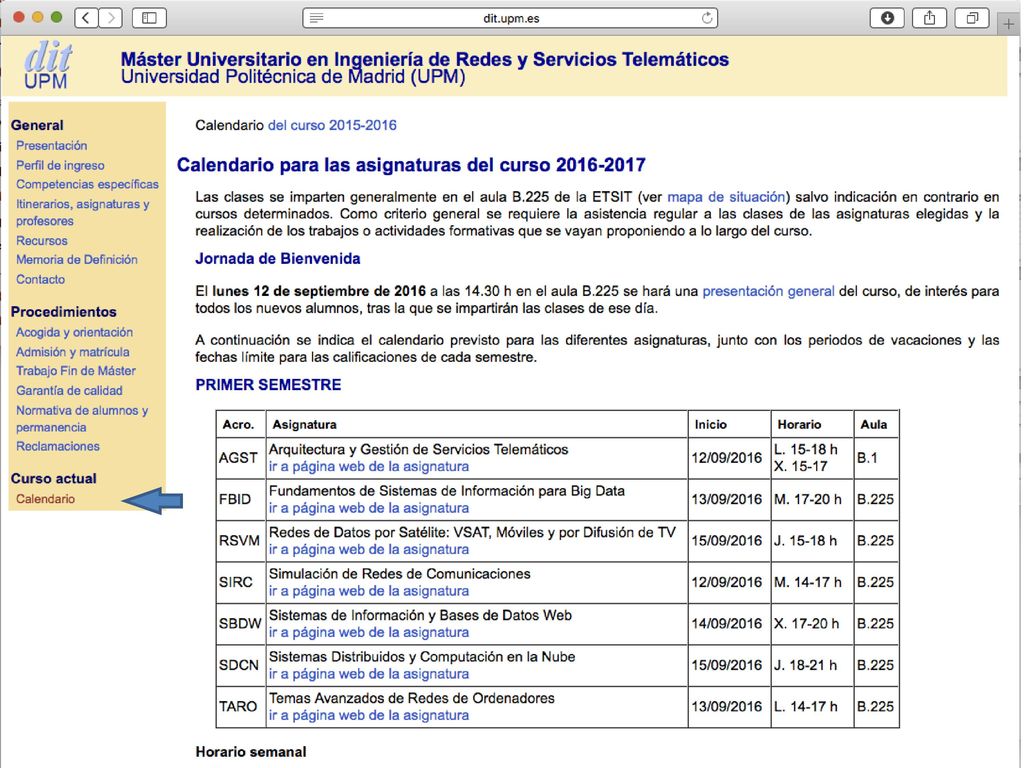Viewport: 1024px width, 768px height.
Task: Click the dit UPM logo
Action: 47,65
